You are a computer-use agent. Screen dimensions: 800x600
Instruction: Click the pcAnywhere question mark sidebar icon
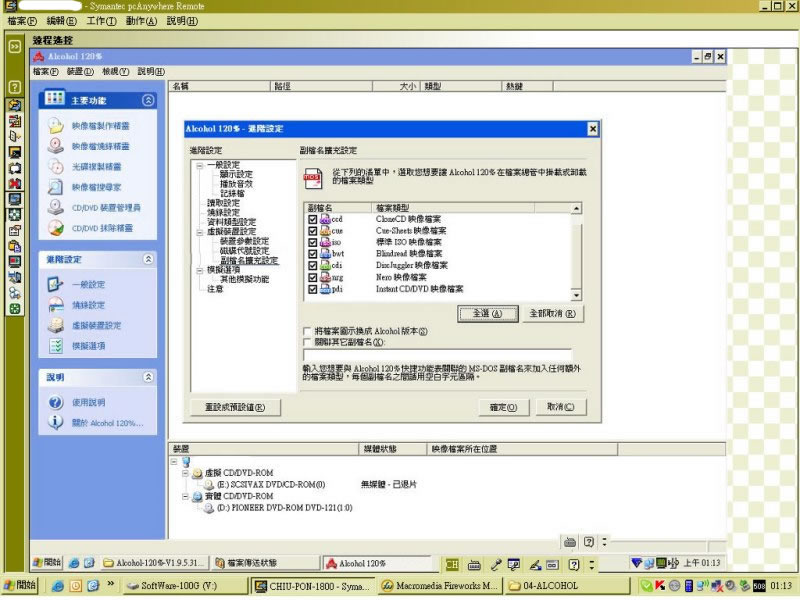tap(15, 87)
